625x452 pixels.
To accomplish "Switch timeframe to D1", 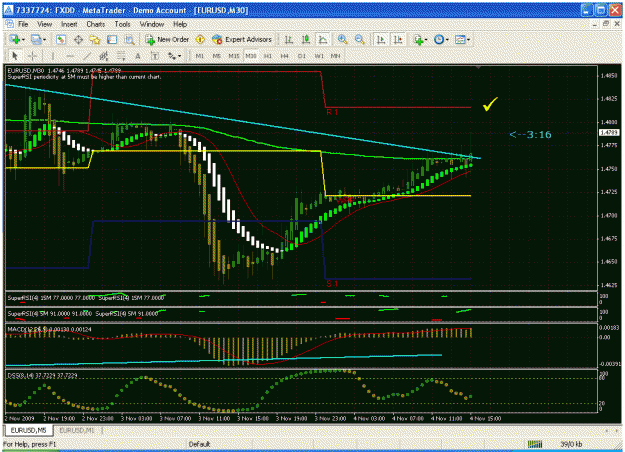I will (x=302, y=56).
